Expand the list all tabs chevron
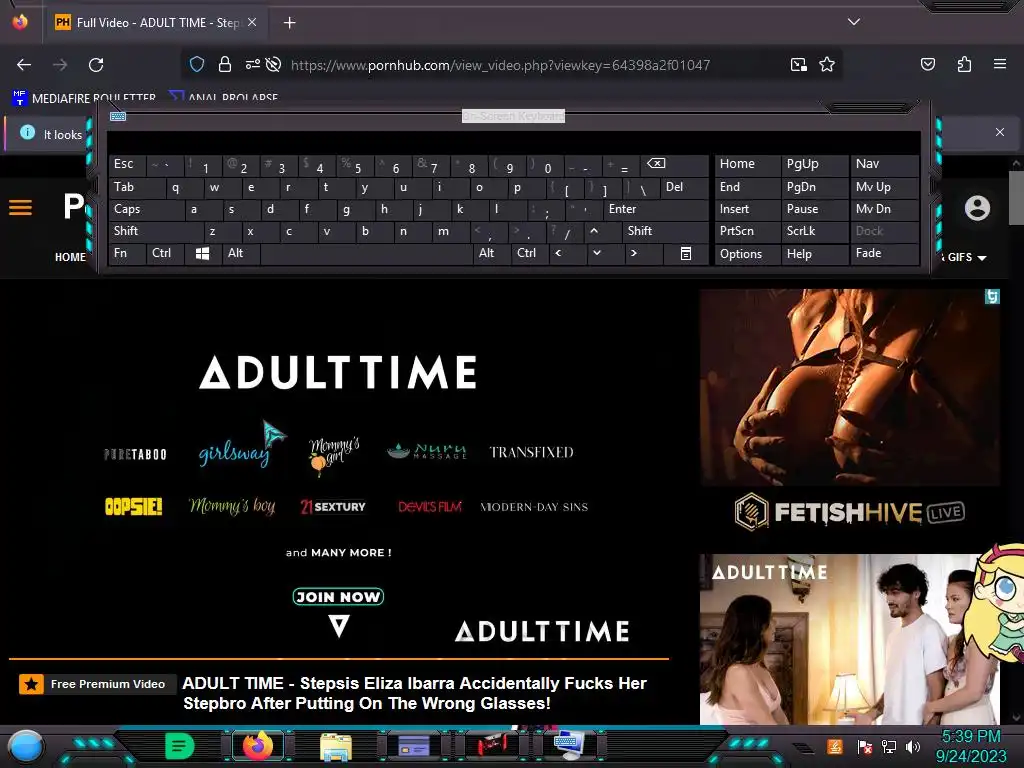Viewport: 1024px width, 768px height. click(854, 22)
